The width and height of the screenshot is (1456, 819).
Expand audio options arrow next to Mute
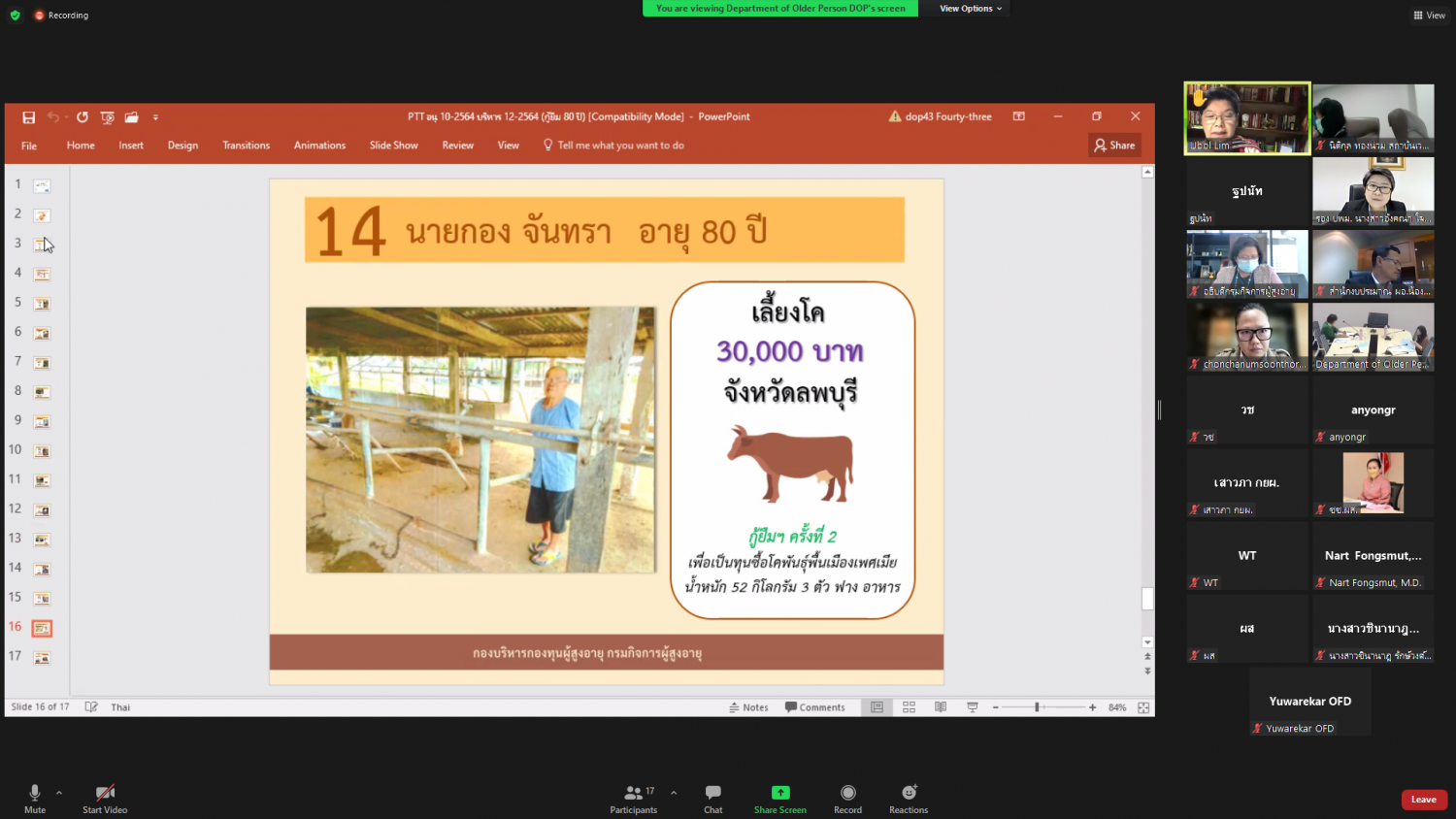coord(59,793)
